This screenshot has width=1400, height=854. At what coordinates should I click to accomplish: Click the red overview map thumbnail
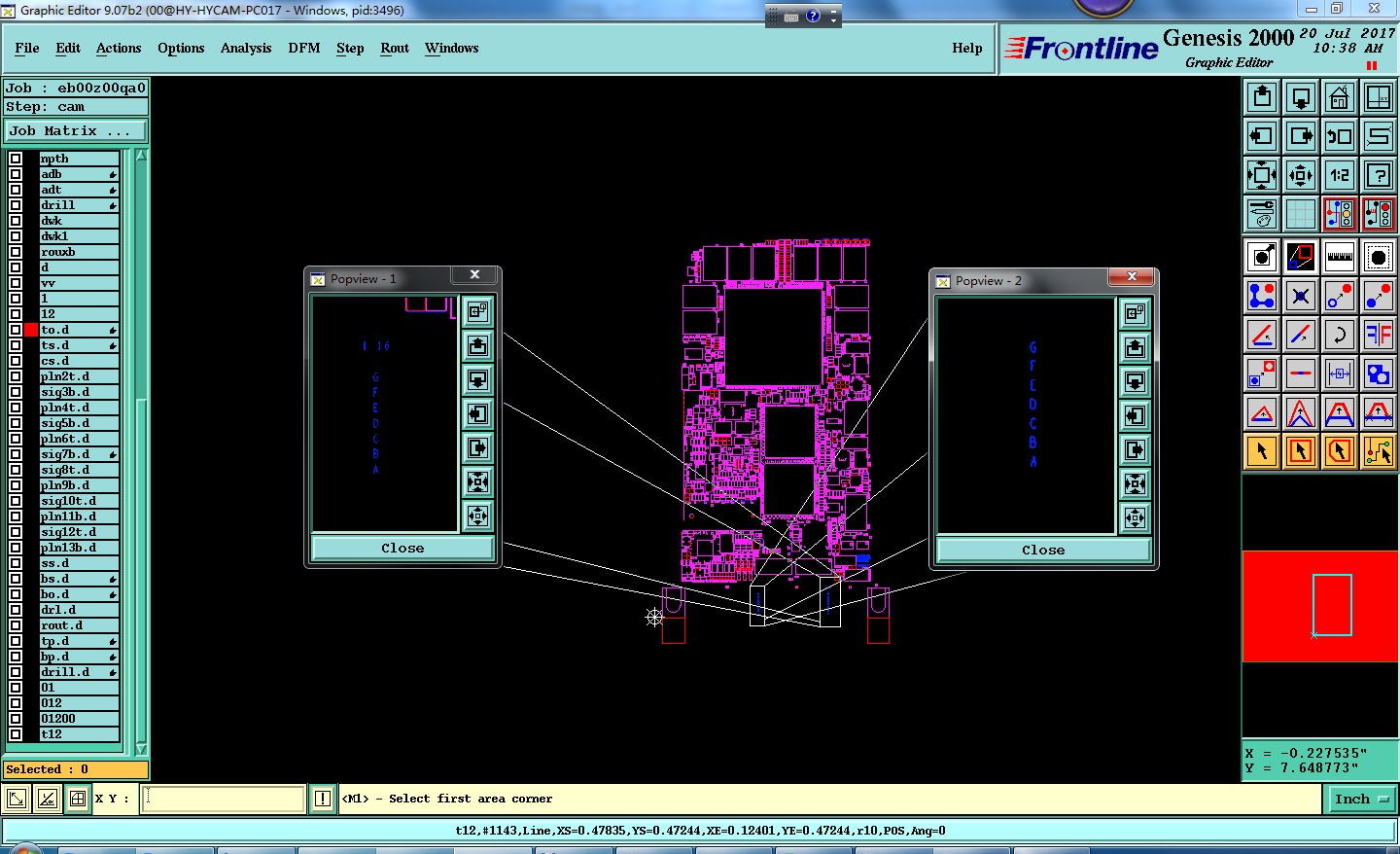click(x=1320, y=607)
